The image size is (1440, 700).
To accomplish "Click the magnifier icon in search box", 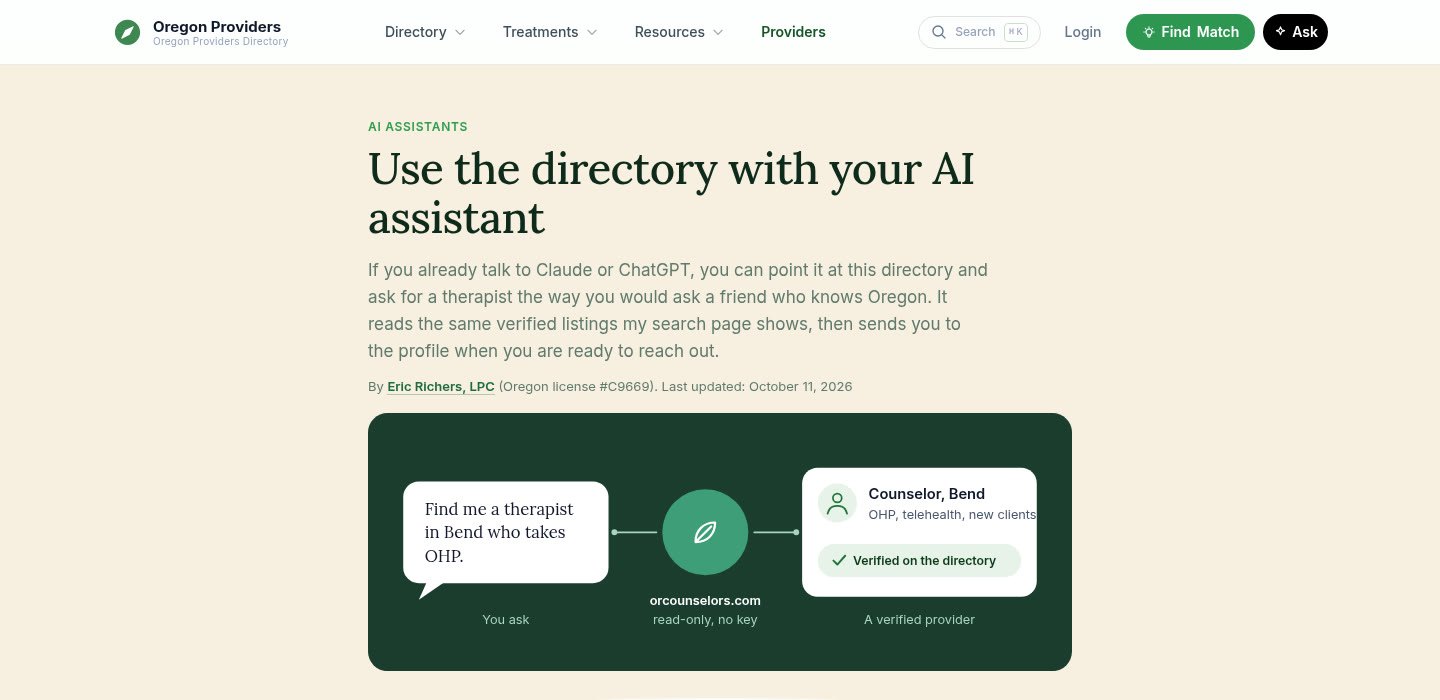I will click(x=938, y=32).
